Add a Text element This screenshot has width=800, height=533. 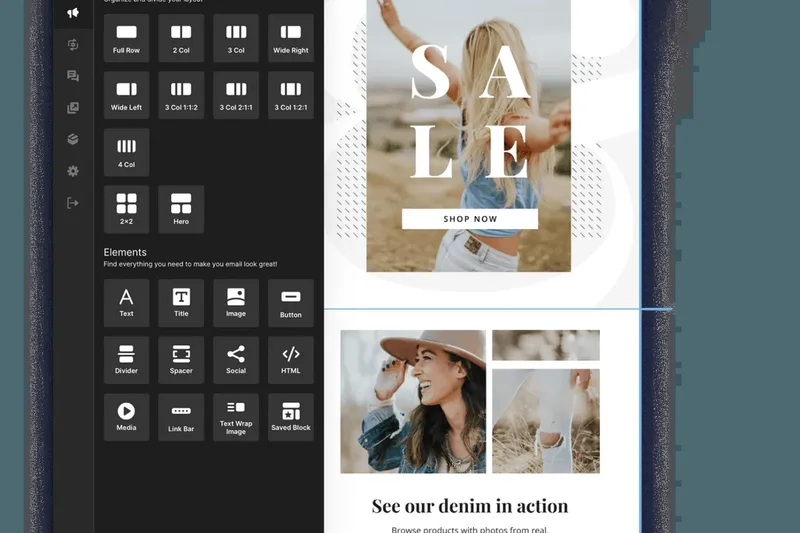(x=127, y=303)
